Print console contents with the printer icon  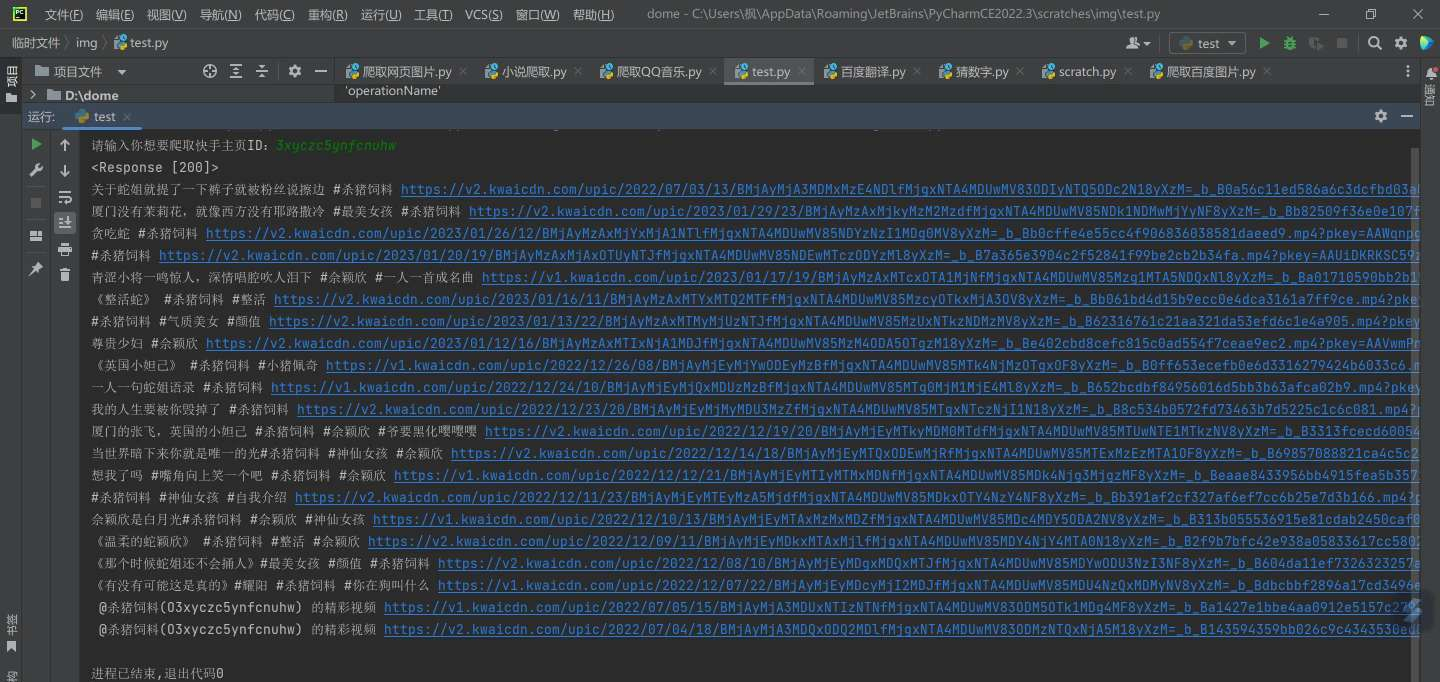(x=64, y=250)
